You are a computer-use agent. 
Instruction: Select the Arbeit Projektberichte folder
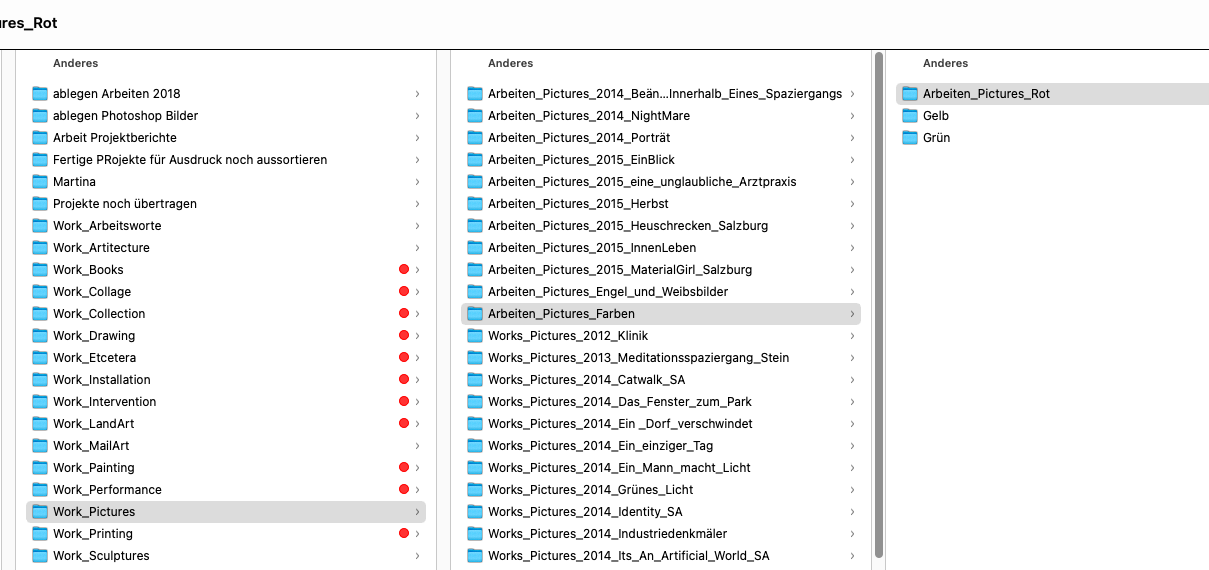tap(115, 138)
